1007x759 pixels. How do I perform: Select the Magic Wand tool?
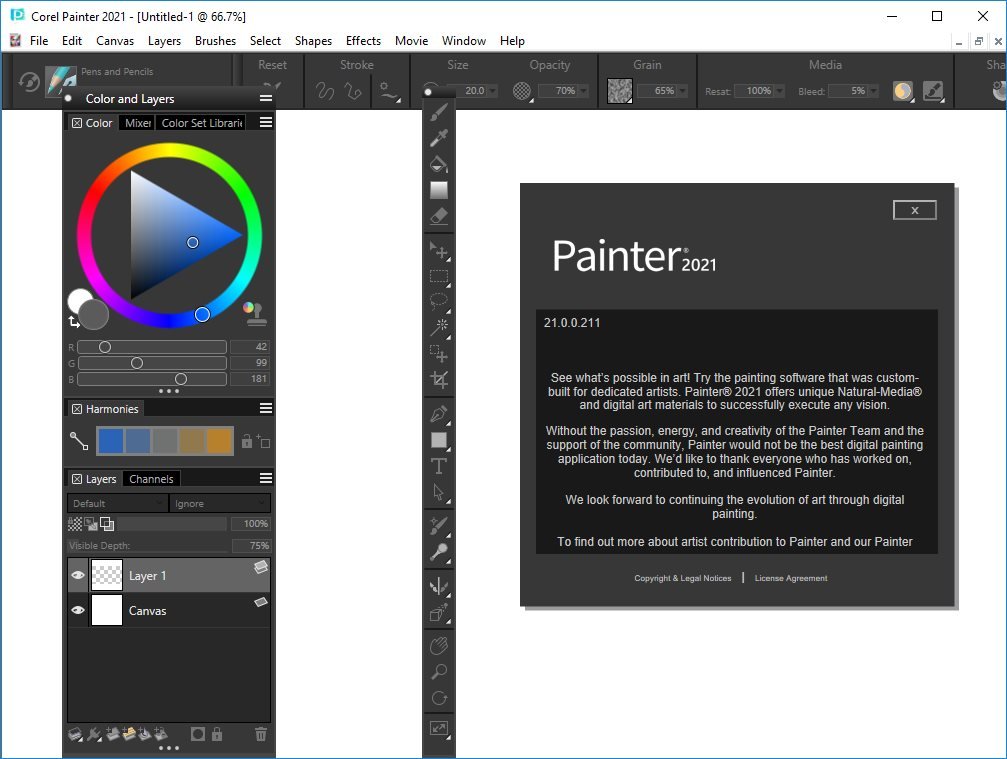(439, 327)
